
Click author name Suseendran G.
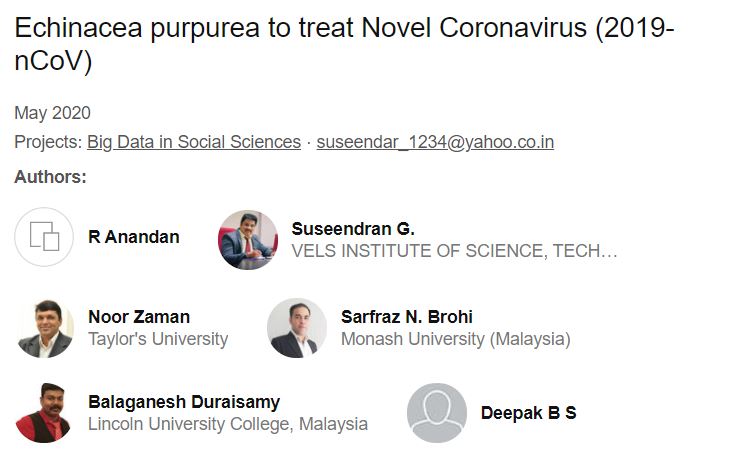tap(353, 229)
